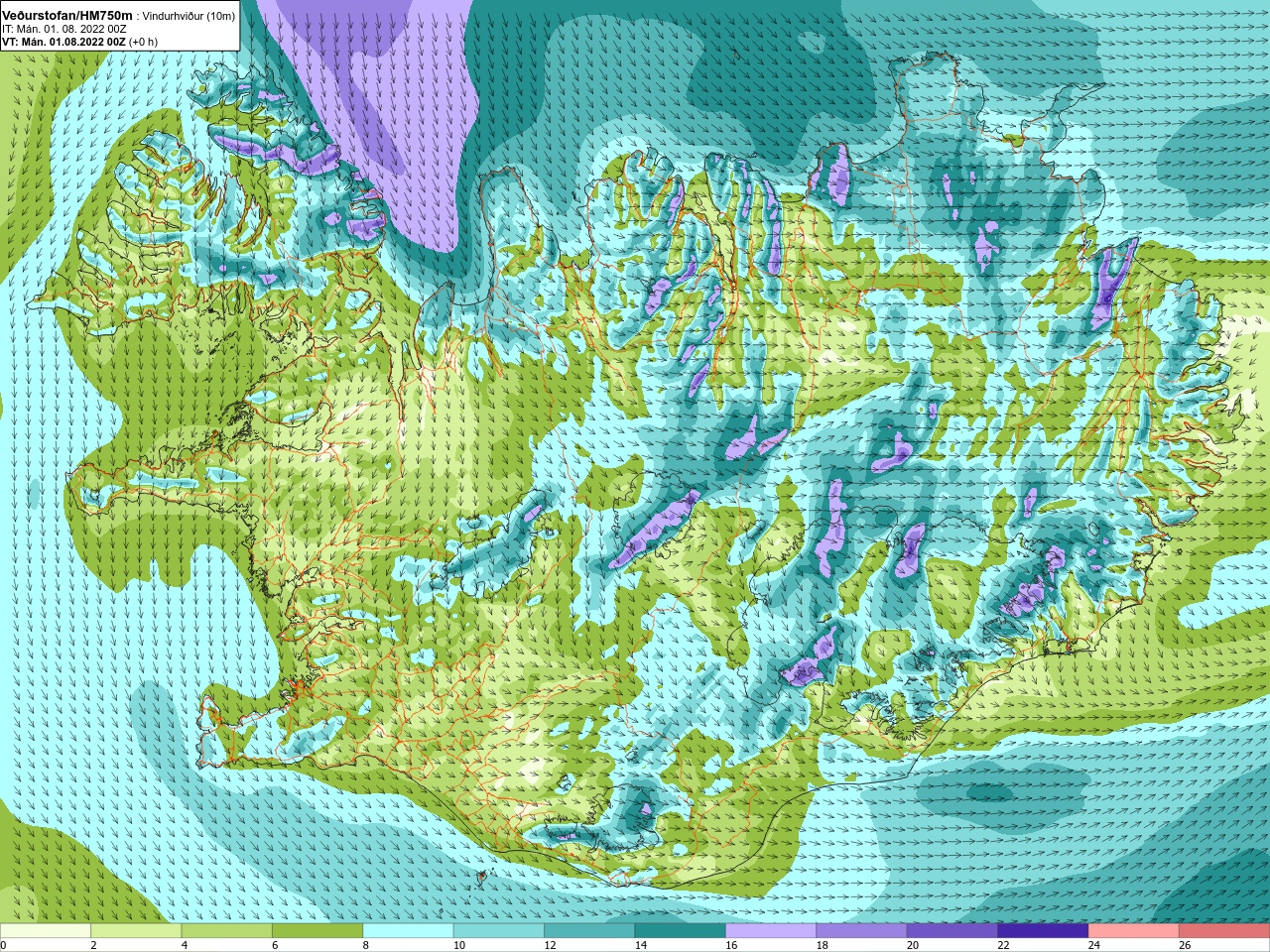Pick the light green 2–4 color scale swatch
The image size is (1270, 952).
point(136,931)
